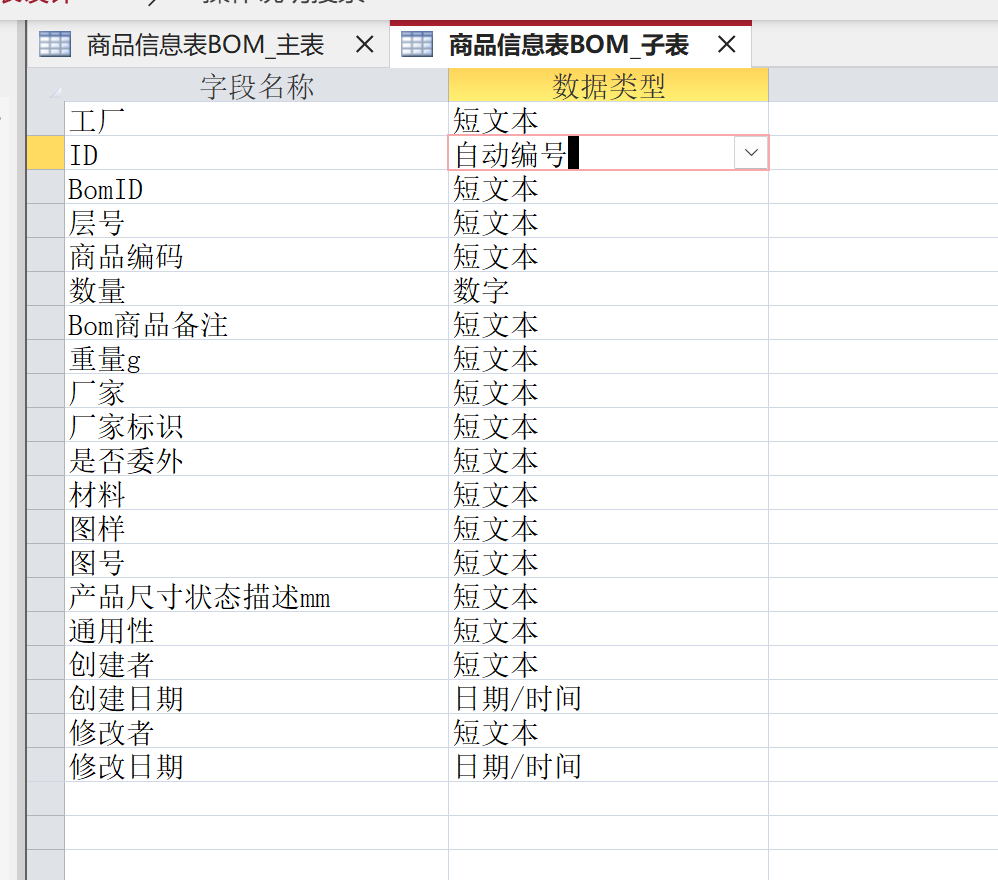Close the 商品信息表BOM_子表 tab

pos(727,45)
